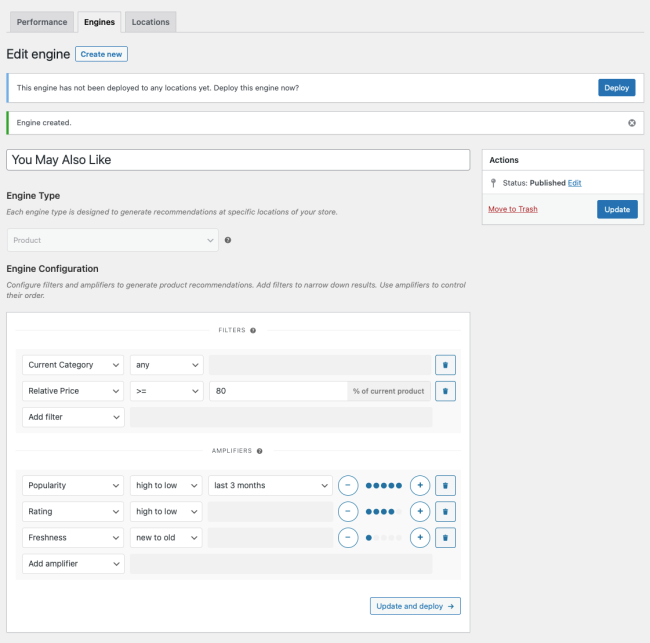Open the Add filter dropdown
The image size is (650, 643).
pos(73,417)
